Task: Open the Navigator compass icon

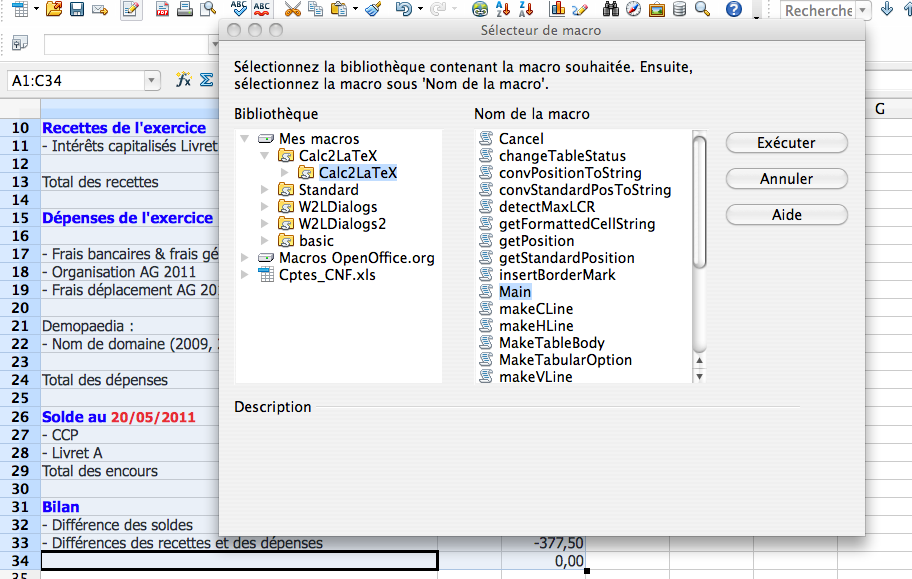Action: [632, 10]
